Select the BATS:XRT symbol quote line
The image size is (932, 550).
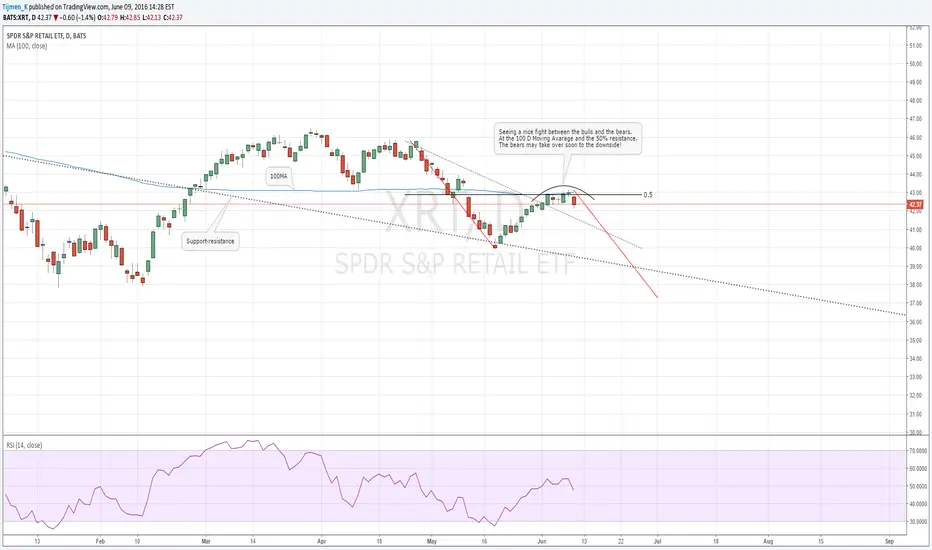(92, 17)
